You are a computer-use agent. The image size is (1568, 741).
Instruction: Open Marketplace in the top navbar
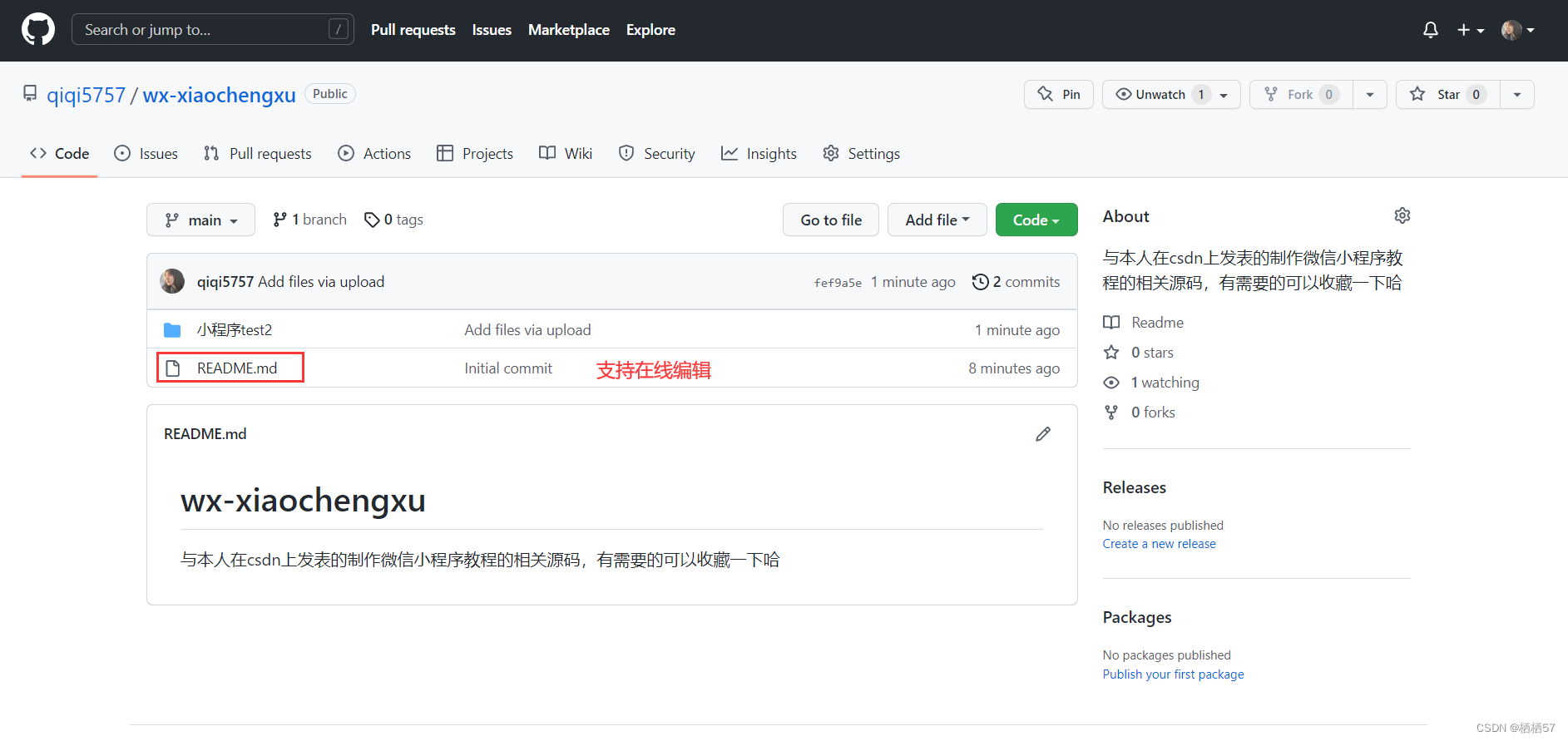point(569,30)
